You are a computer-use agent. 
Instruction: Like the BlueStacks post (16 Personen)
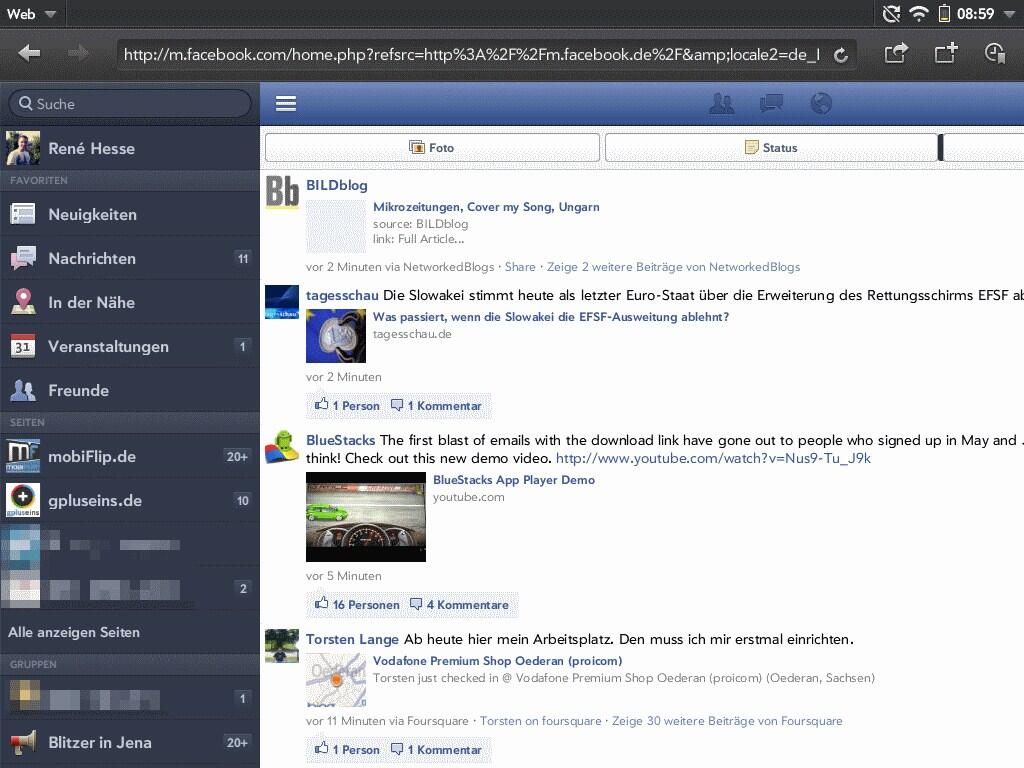pyautogui.click(x=357, y=605)
